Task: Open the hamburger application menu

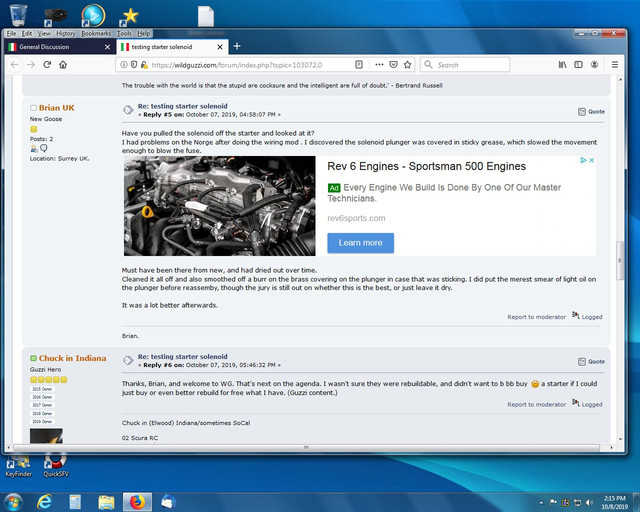Action: [615, 65]
